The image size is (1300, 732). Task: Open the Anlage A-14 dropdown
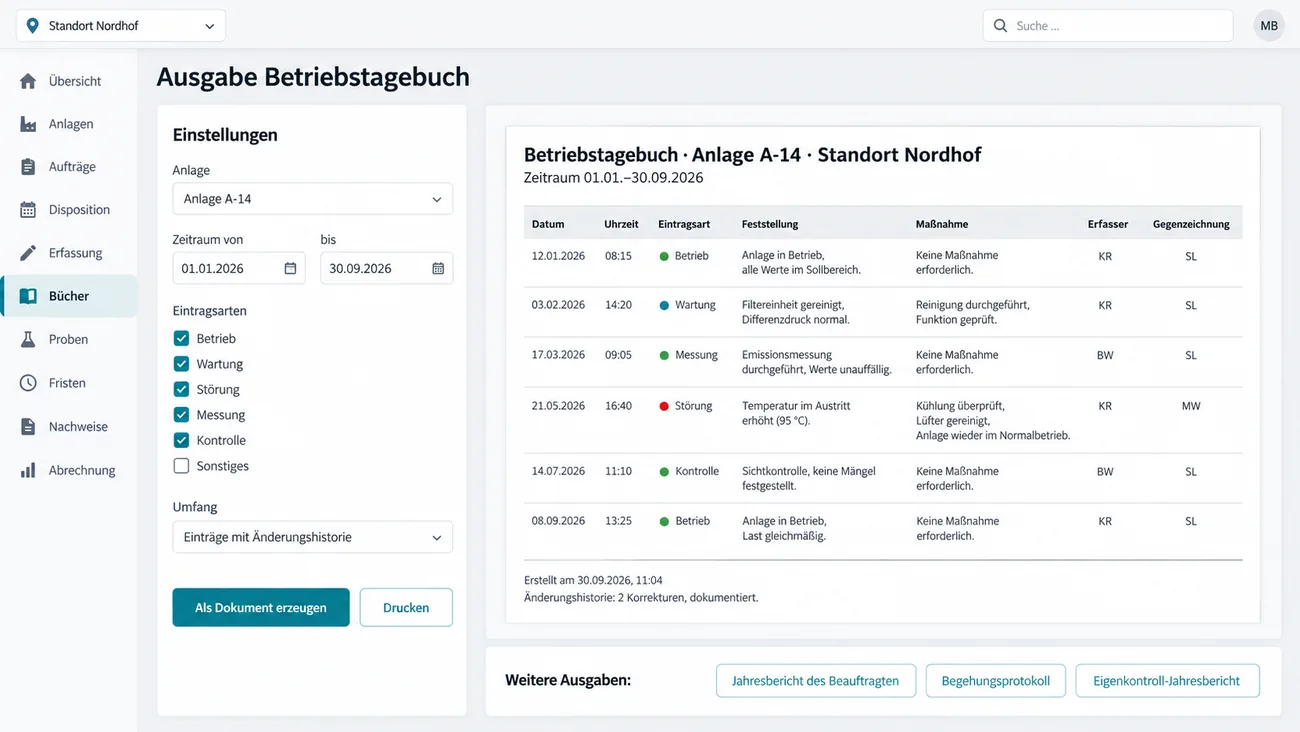pyautogui.click(x=312, y=199)
